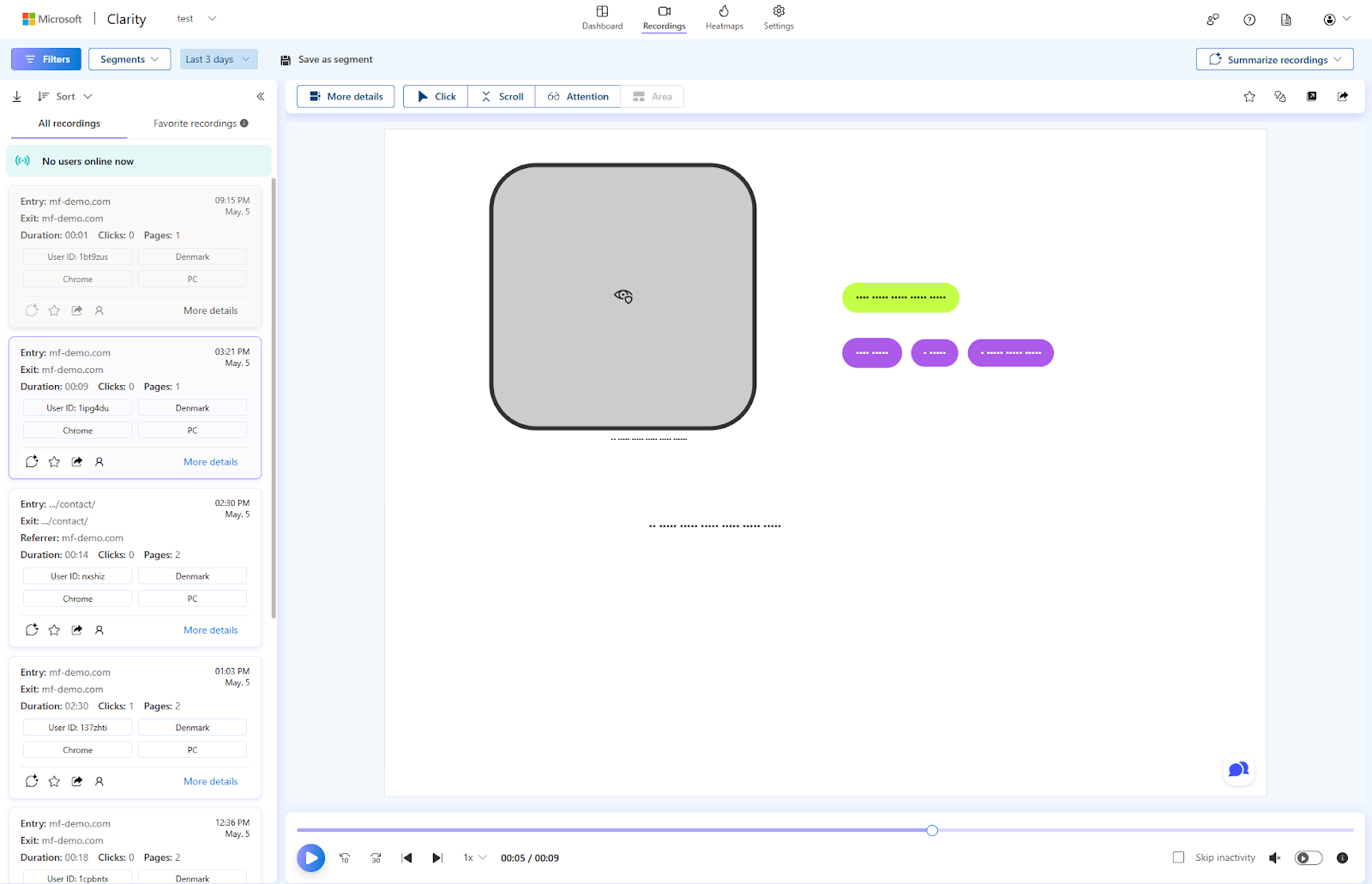This screenshot has height=884, width=1372.
Task: Favorite the current recording with the toolbar star
Action: [1249, 97]
